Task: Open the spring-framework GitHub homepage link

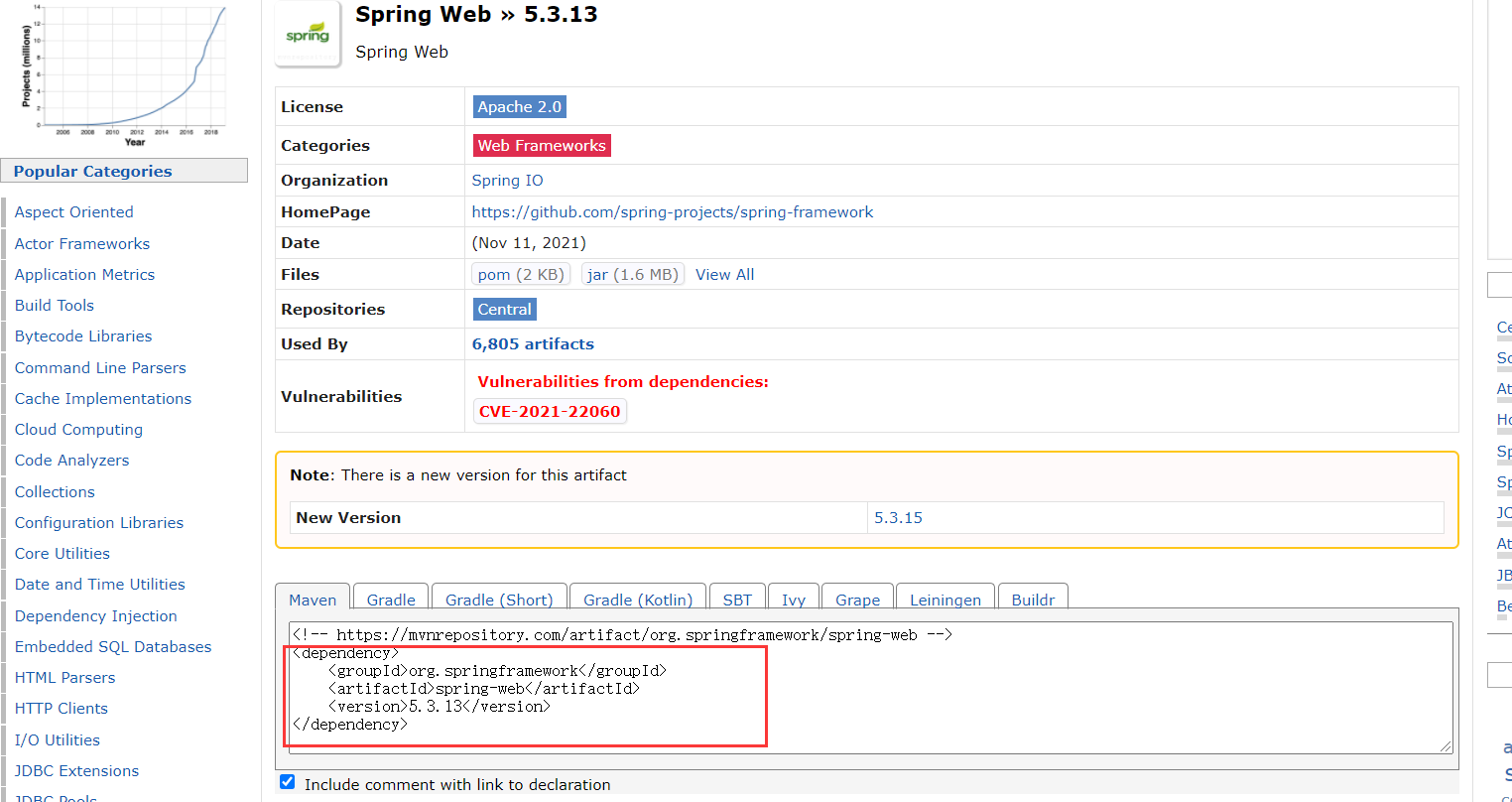Action: point(673,212)
